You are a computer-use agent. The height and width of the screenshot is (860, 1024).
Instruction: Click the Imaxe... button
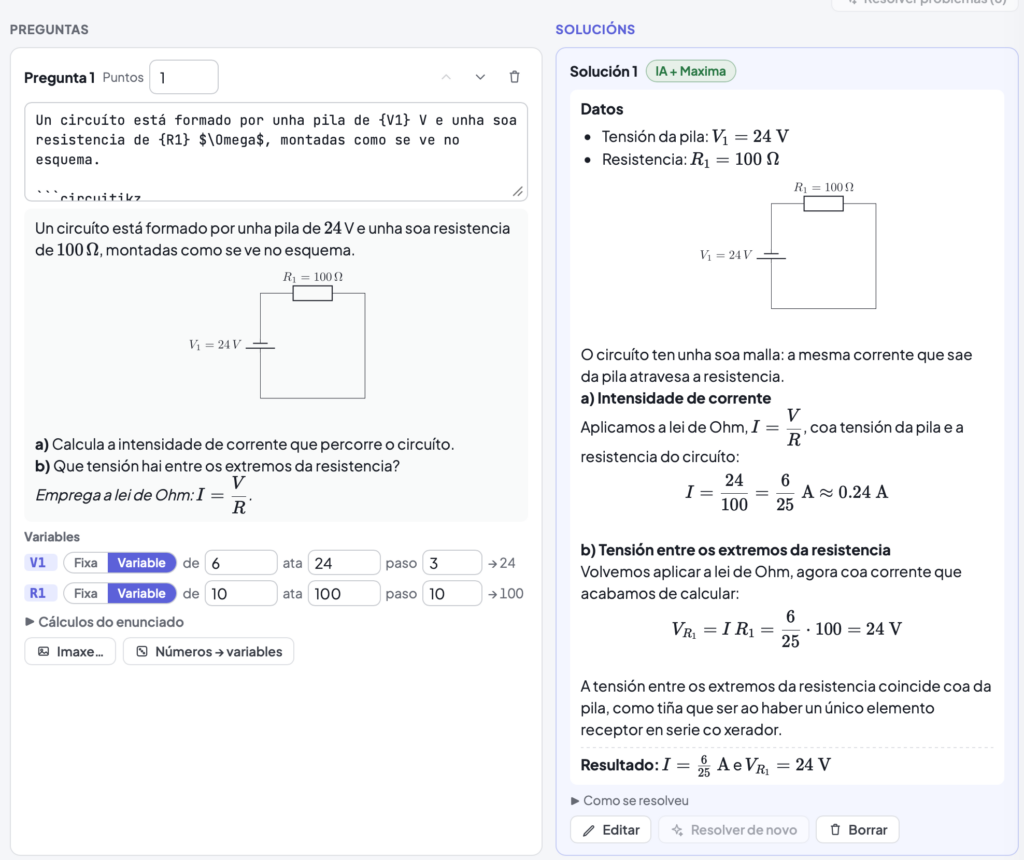tap(70, 652)
